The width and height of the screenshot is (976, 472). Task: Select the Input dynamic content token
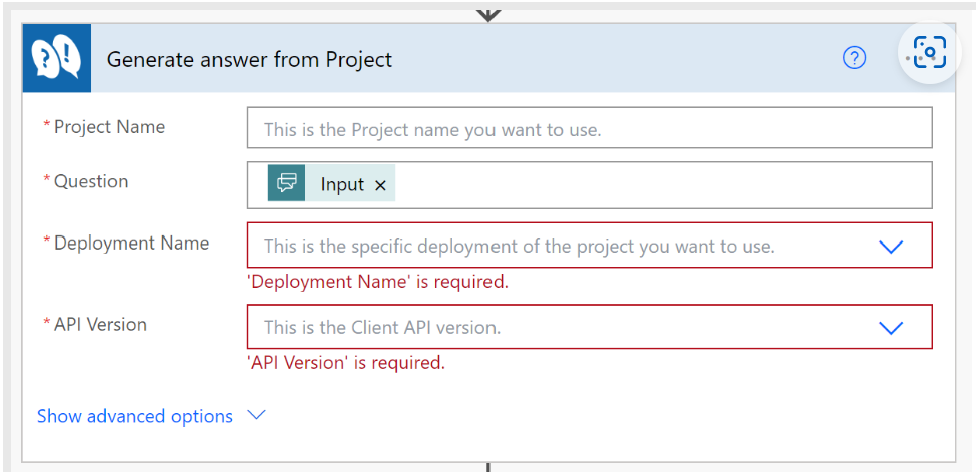point(342,185)
